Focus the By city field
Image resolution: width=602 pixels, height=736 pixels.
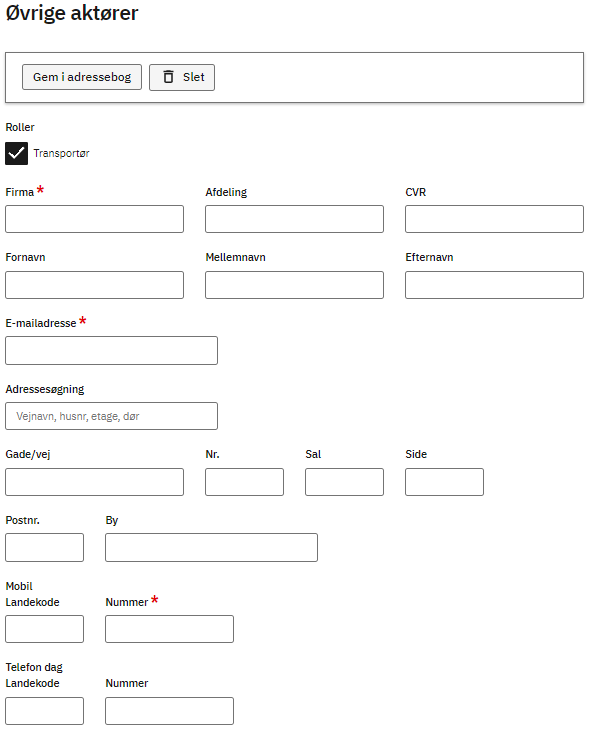coord(211,548)
